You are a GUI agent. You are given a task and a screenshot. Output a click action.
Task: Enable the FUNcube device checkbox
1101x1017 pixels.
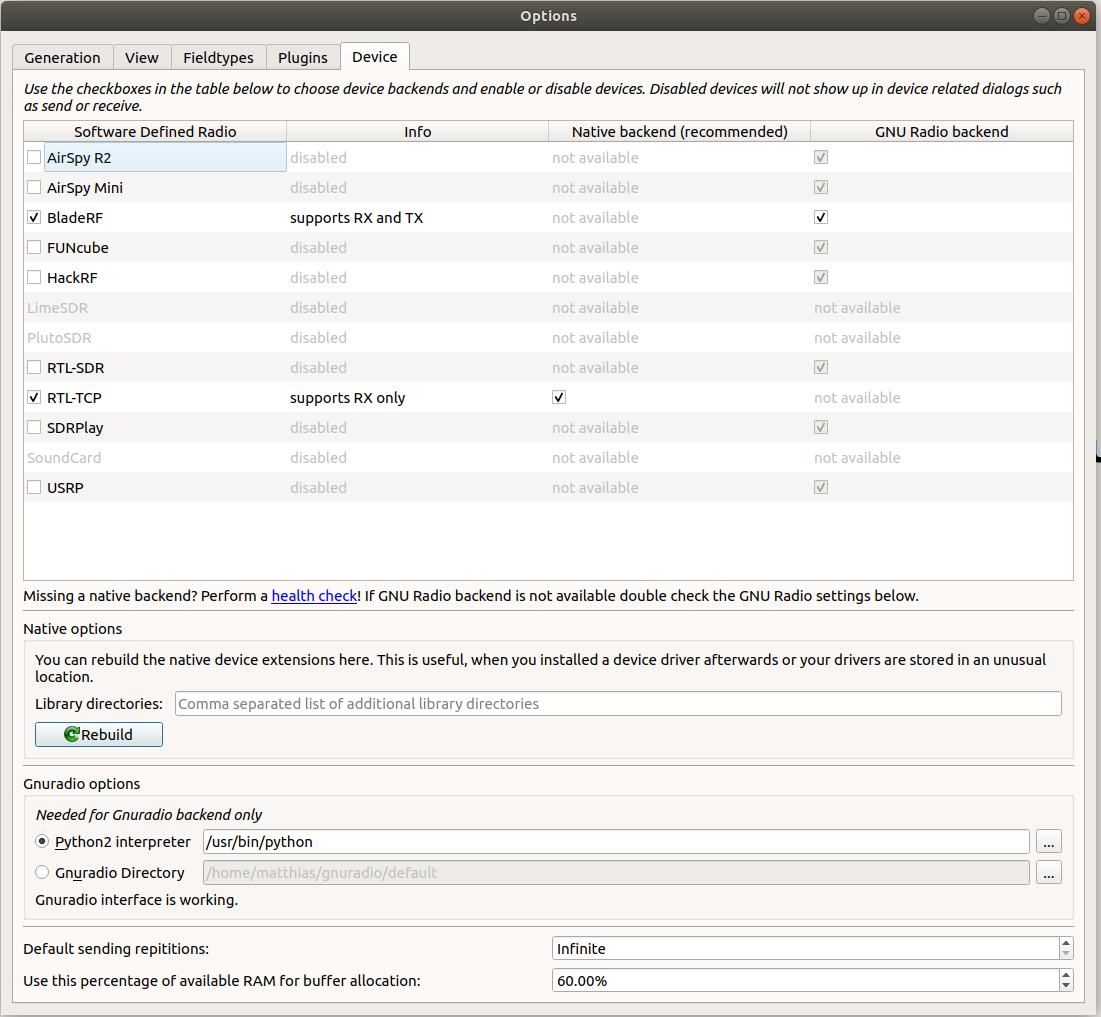[34, 247]
